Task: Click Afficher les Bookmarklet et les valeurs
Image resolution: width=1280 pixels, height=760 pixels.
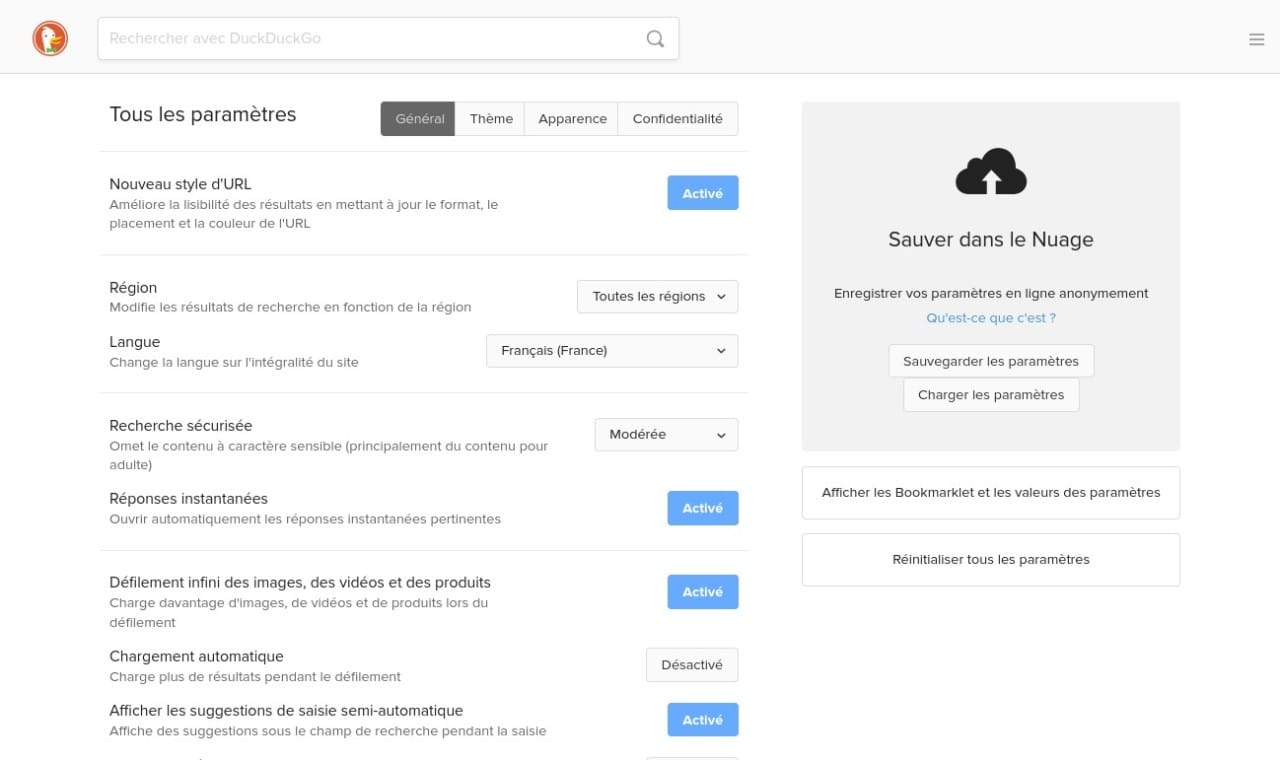Action: [x=990, y=492]
